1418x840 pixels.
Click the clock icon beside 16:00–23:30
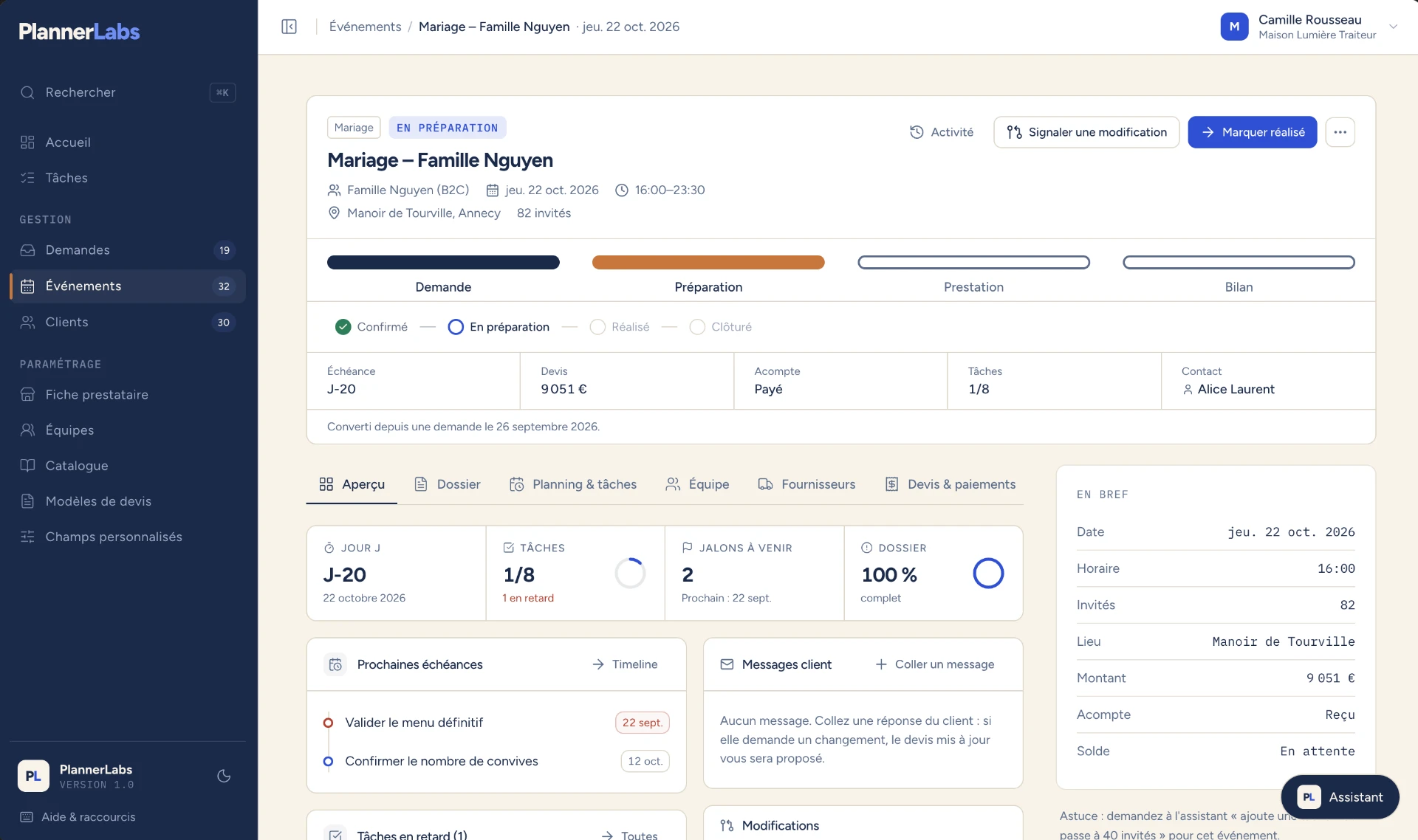[x=622, y=190]
